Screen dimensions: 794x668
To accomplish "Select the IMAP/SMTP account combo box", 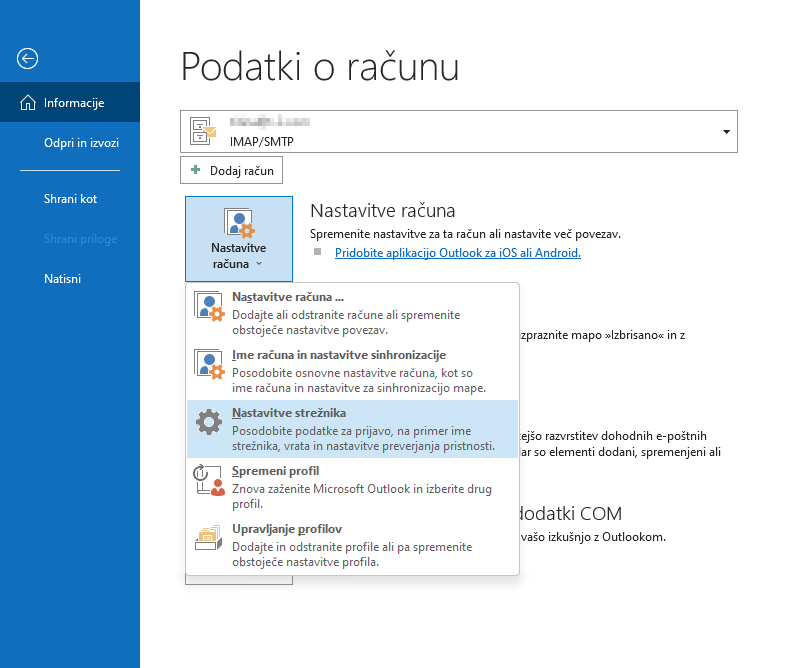I will (x=460, y=132).
